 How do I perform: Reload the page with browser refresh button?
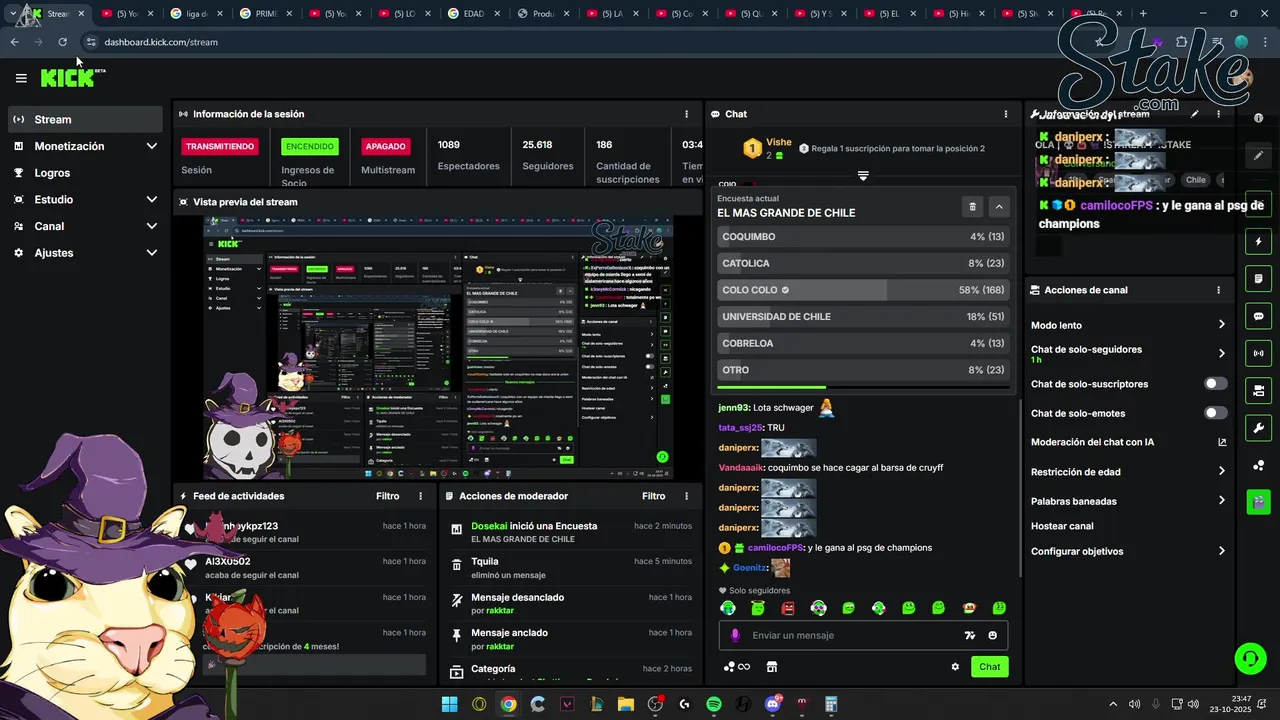(62, 42)
